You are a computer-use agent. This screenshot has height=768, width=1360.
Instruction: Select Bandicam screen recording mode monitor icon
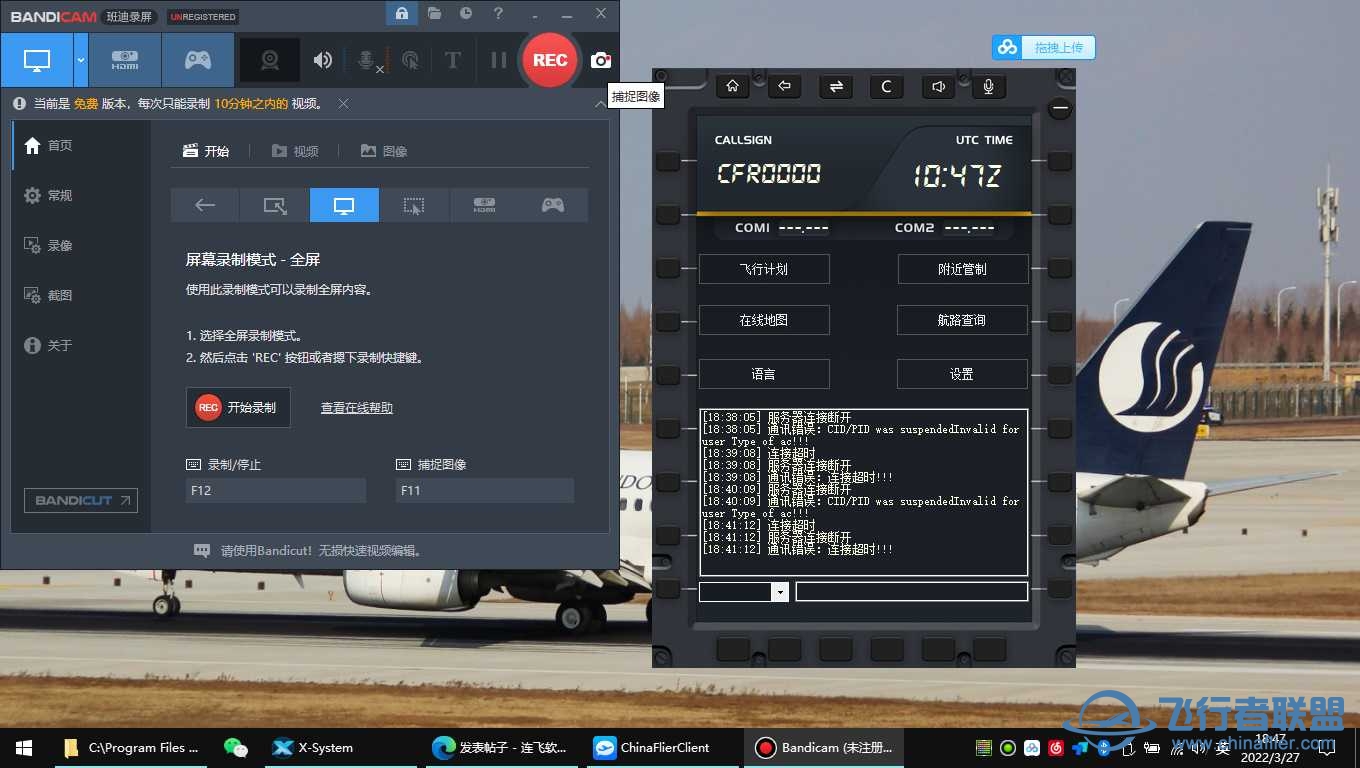coord(37,60)
